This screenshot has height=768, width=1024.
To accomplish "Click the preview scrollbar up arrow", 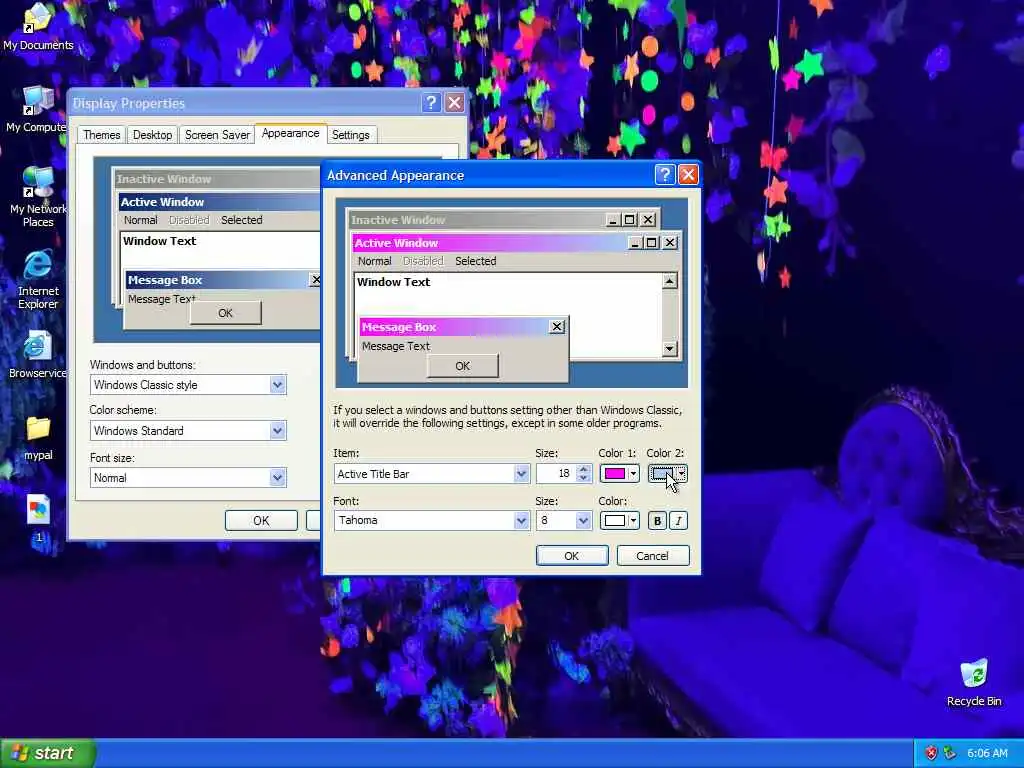I will 669,281.
